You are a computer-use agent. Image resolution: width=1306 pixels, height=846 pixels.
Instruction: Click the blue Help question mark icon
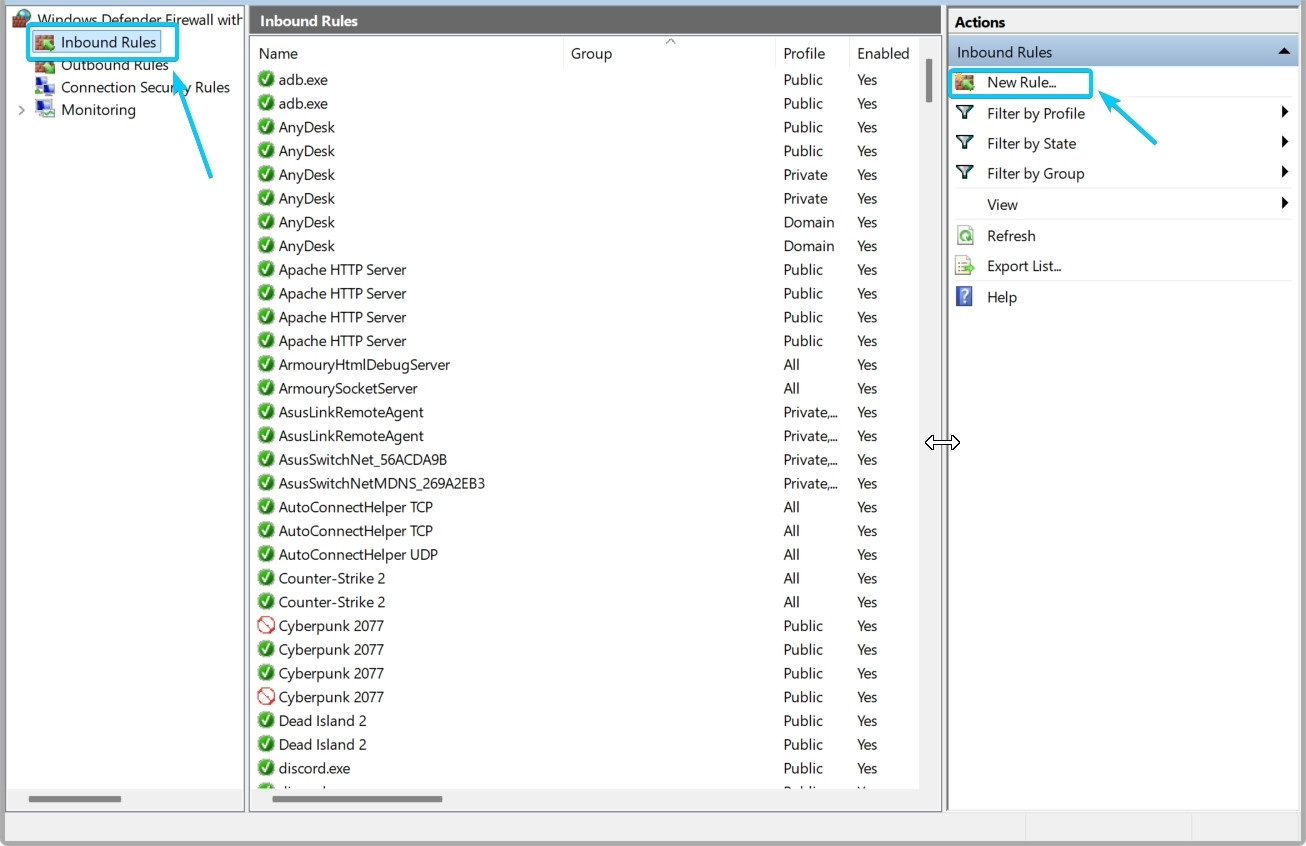[965, 297]
